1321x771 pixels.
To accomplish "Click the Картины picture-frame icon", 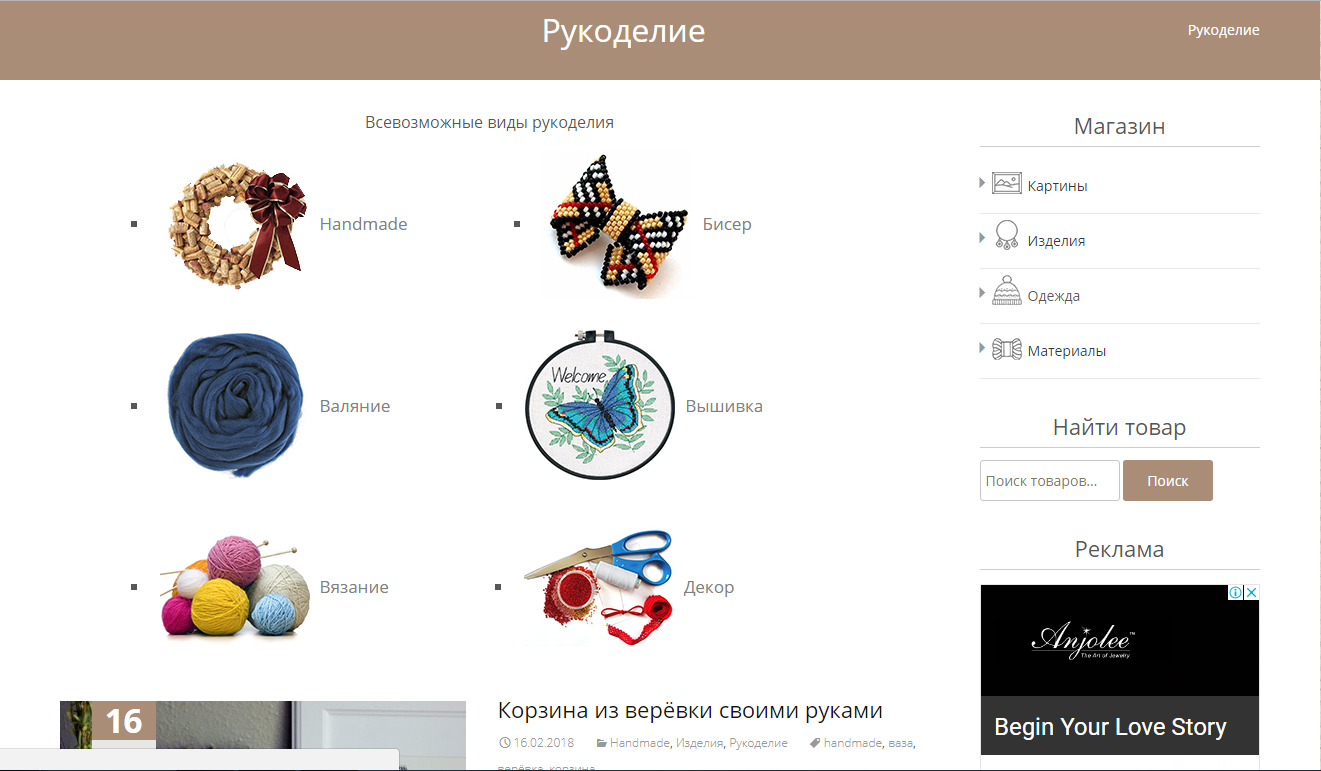I will click(1006, 183).
